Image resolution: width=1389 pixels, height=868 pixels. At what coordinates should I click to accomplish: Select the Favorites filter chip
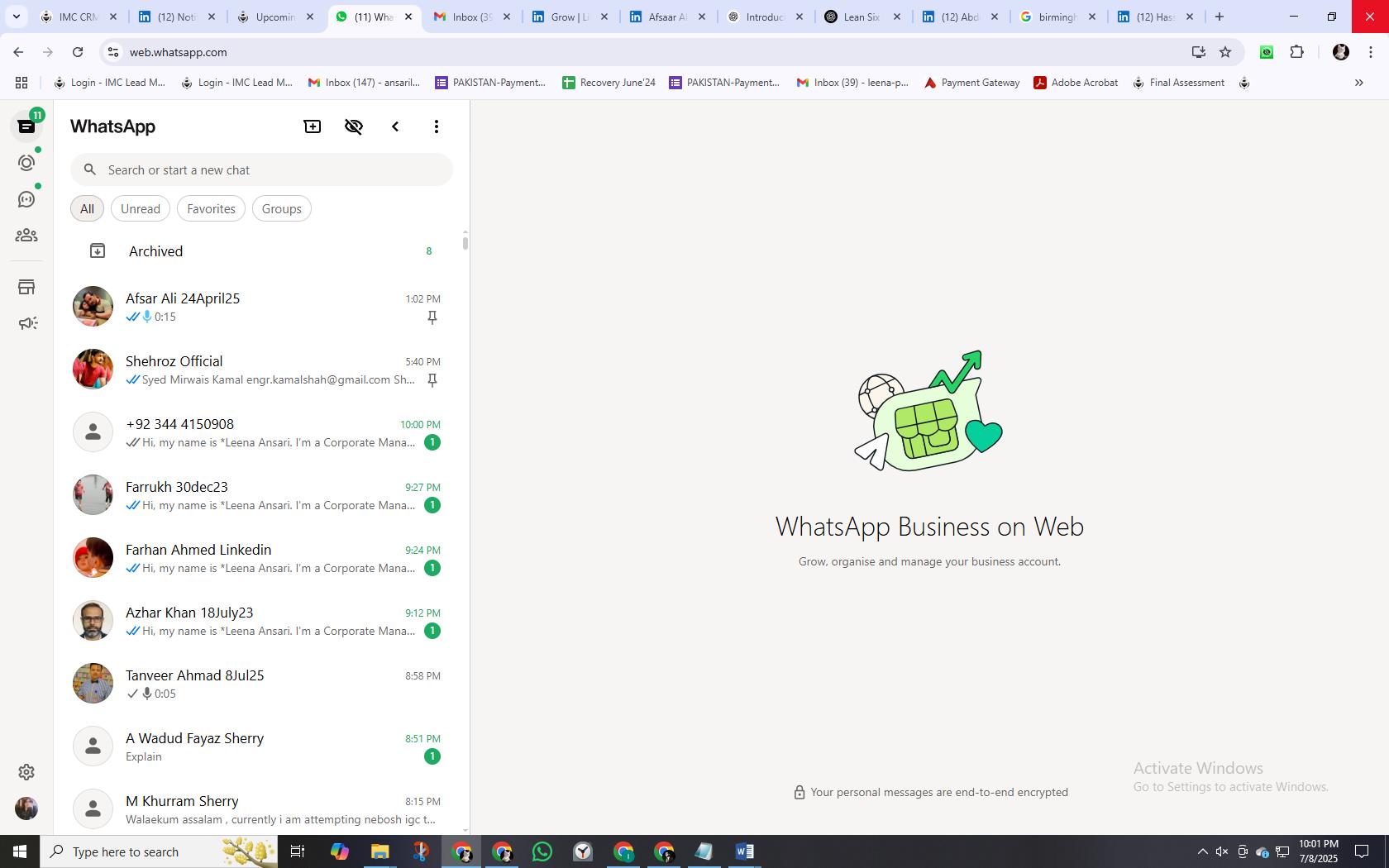(x=212, y=209)
